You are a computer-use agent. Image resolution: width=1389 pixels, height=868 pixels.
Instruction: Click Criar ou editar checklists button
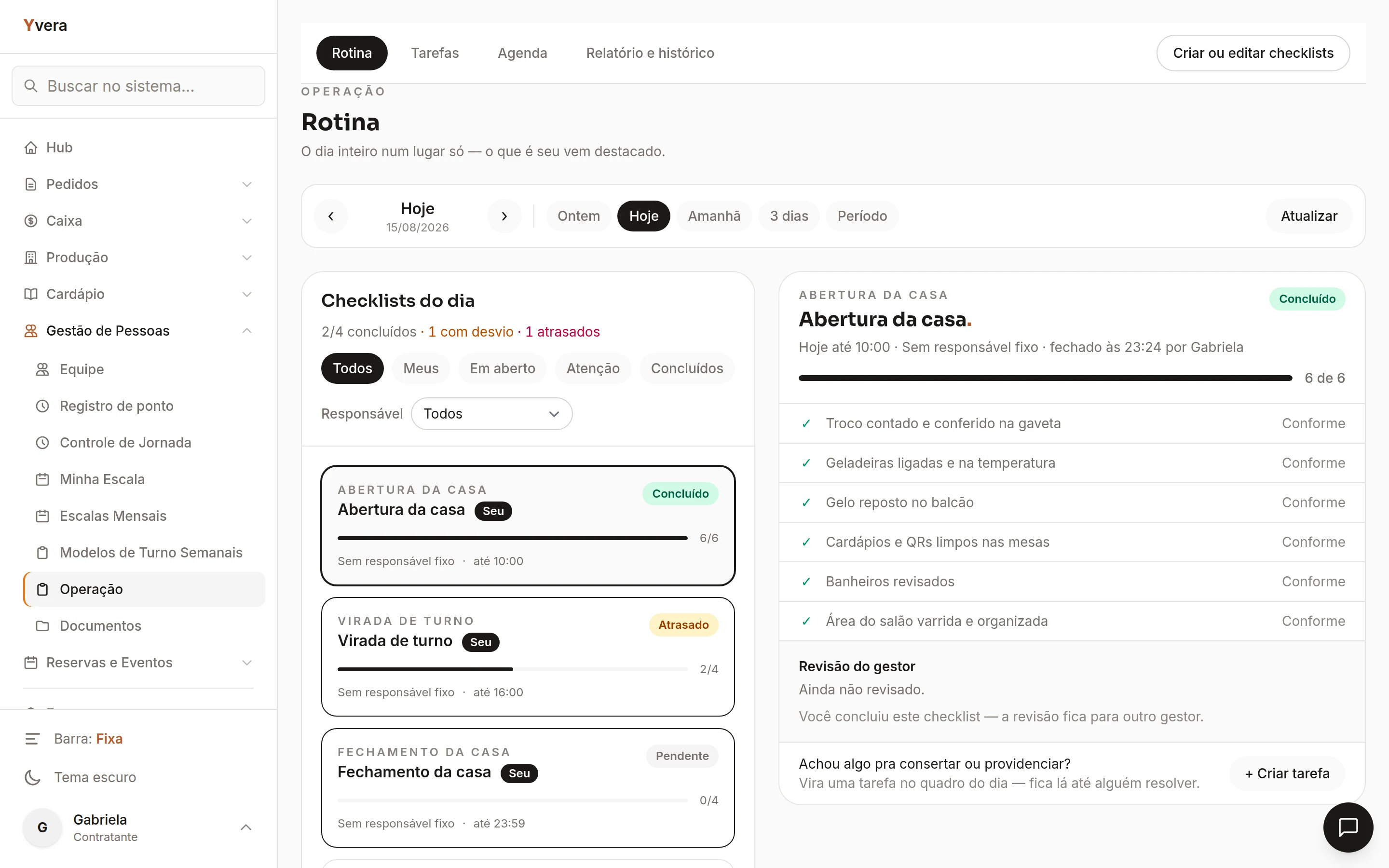coord(1253,53)
